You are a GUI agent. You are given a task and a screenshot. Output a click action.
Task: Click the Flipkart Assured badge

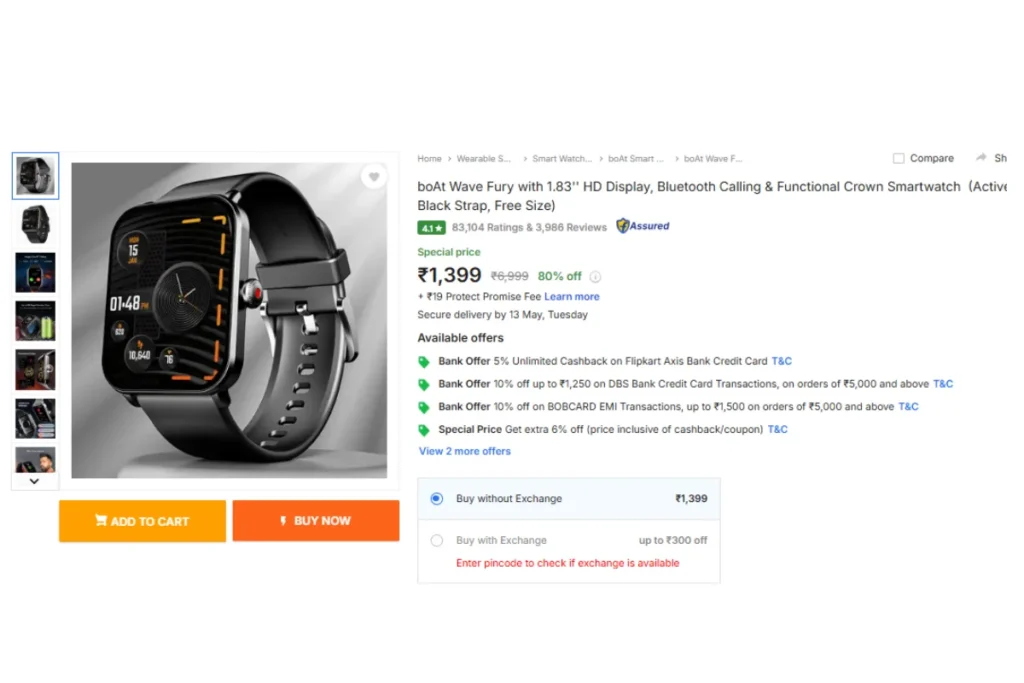pyautogui.click(x=643, y=226)
